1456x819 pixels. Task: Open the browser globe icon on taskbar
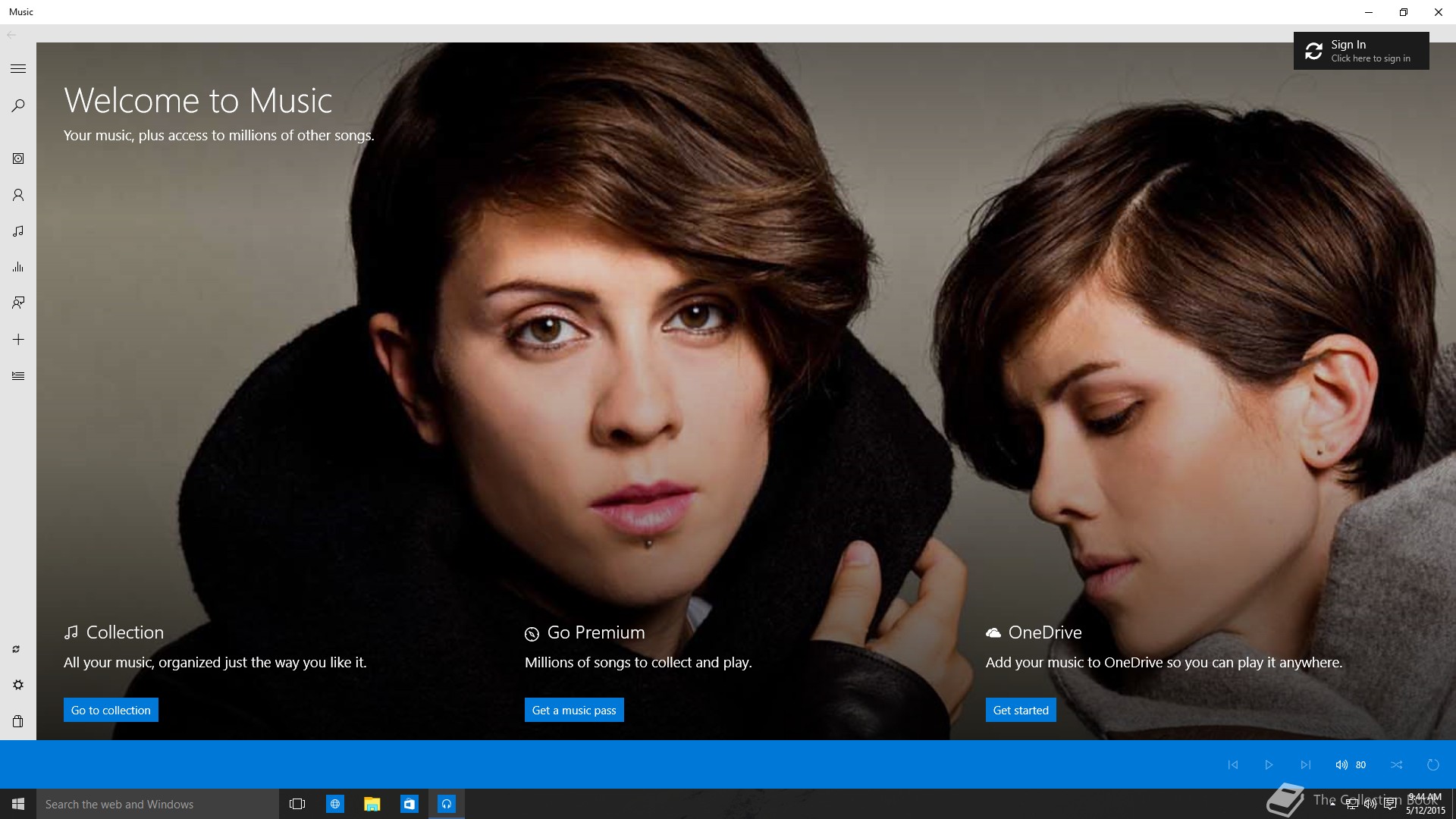334,804
